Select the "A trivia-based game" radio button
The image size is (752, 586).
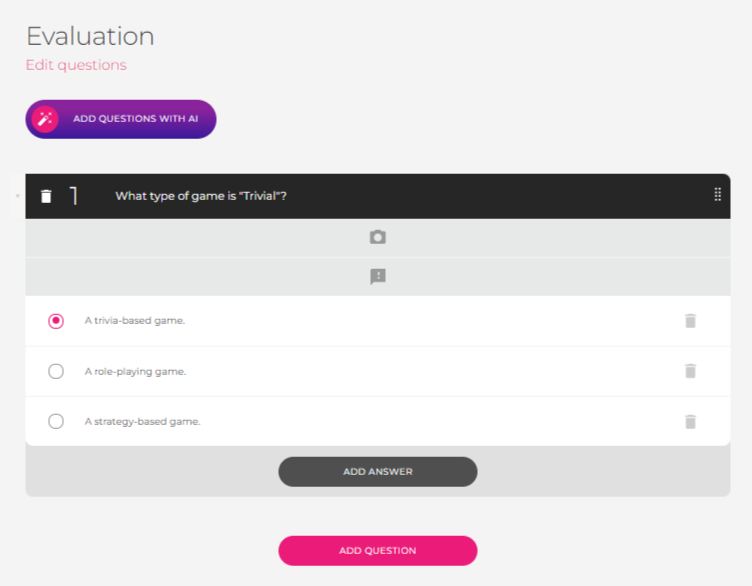(x=56, y=321)
